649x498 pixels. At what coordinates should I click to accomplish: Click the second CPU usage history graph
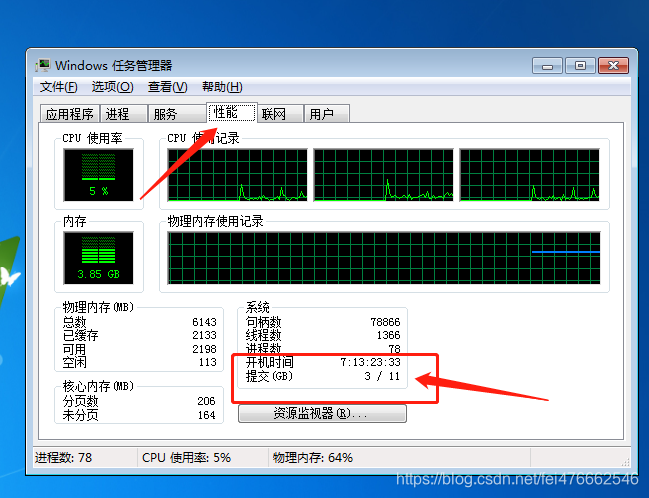[x=383, y=175]
